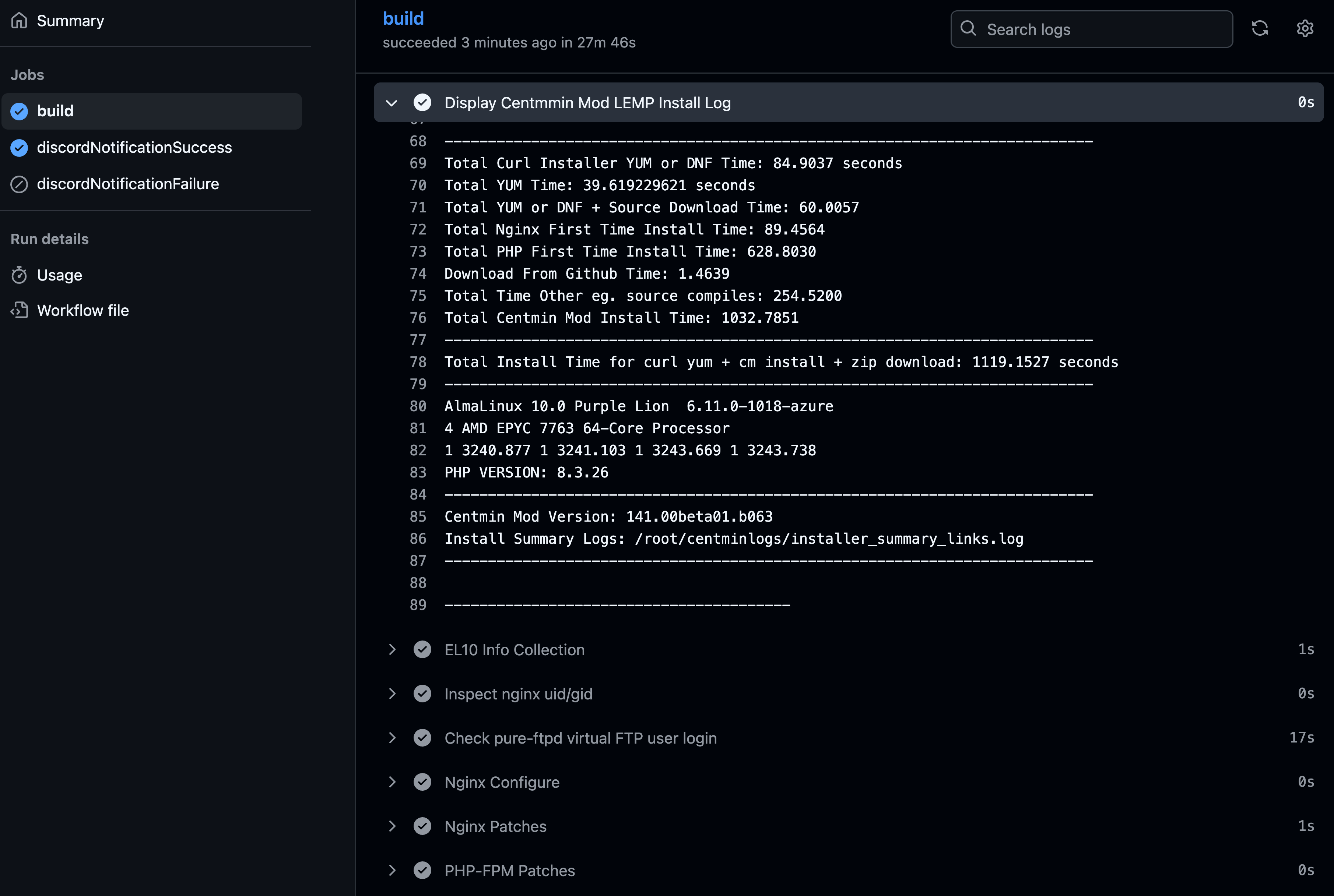Click 'Centmin Mod Version: 141.00beta01.b063' text
This screenshot has width=1334, height=896.
tap(609, 516)
